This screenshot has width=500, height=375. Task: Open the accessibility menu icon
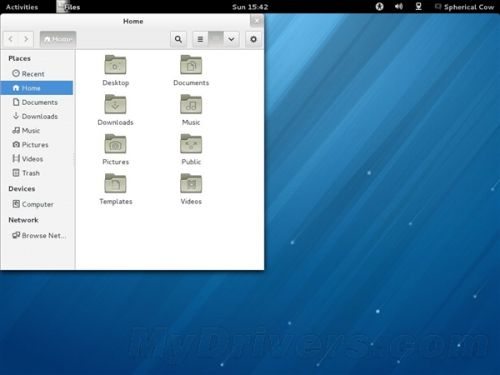[x=379, y=7]
